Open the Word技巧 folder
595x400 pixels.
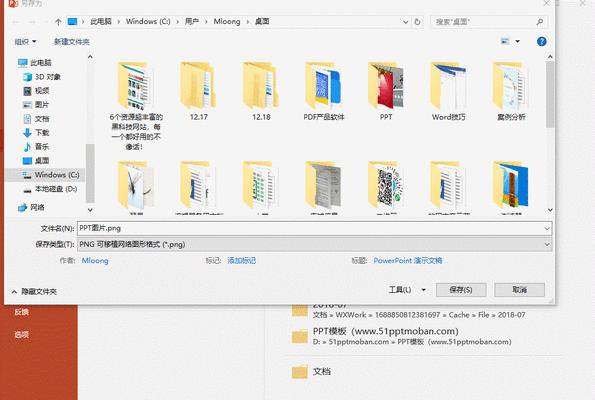(x=448, y=91)
